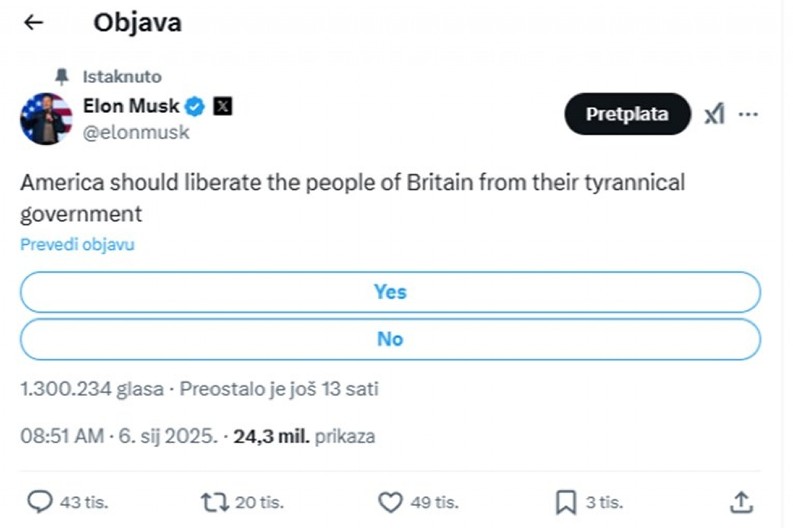Image resolution: width=793 pixels, height=528 pixels.
Task: Vote No in the poll
Action: click(x=390, y=339)
